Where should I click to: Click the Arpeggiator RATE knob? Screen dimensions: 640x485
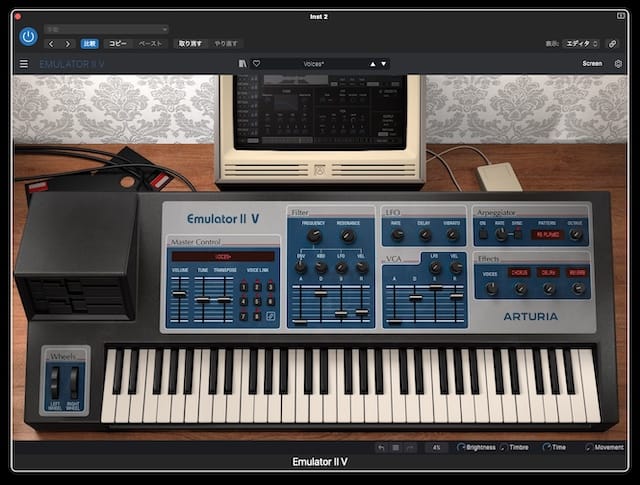point(501,234)
